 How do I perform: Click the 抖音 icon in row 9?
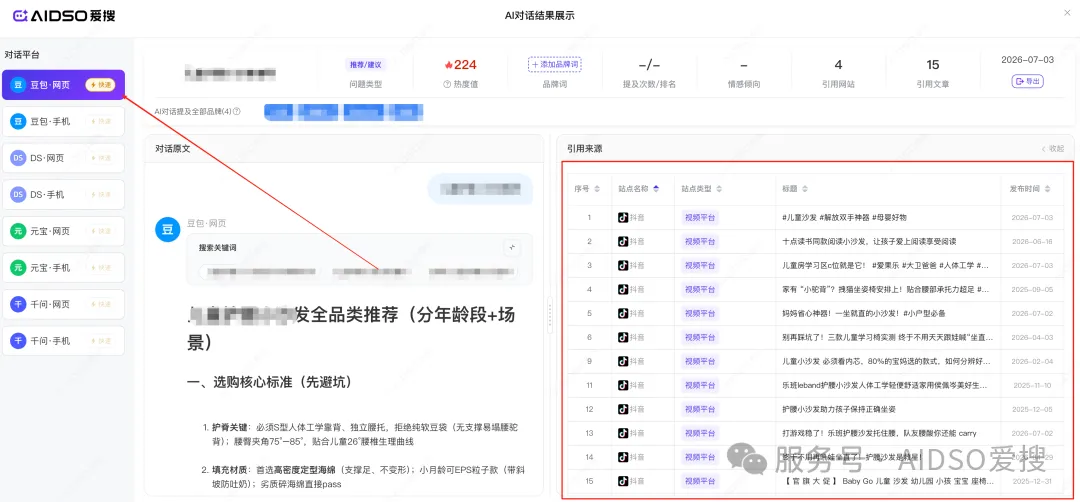[x=623, y=361]
